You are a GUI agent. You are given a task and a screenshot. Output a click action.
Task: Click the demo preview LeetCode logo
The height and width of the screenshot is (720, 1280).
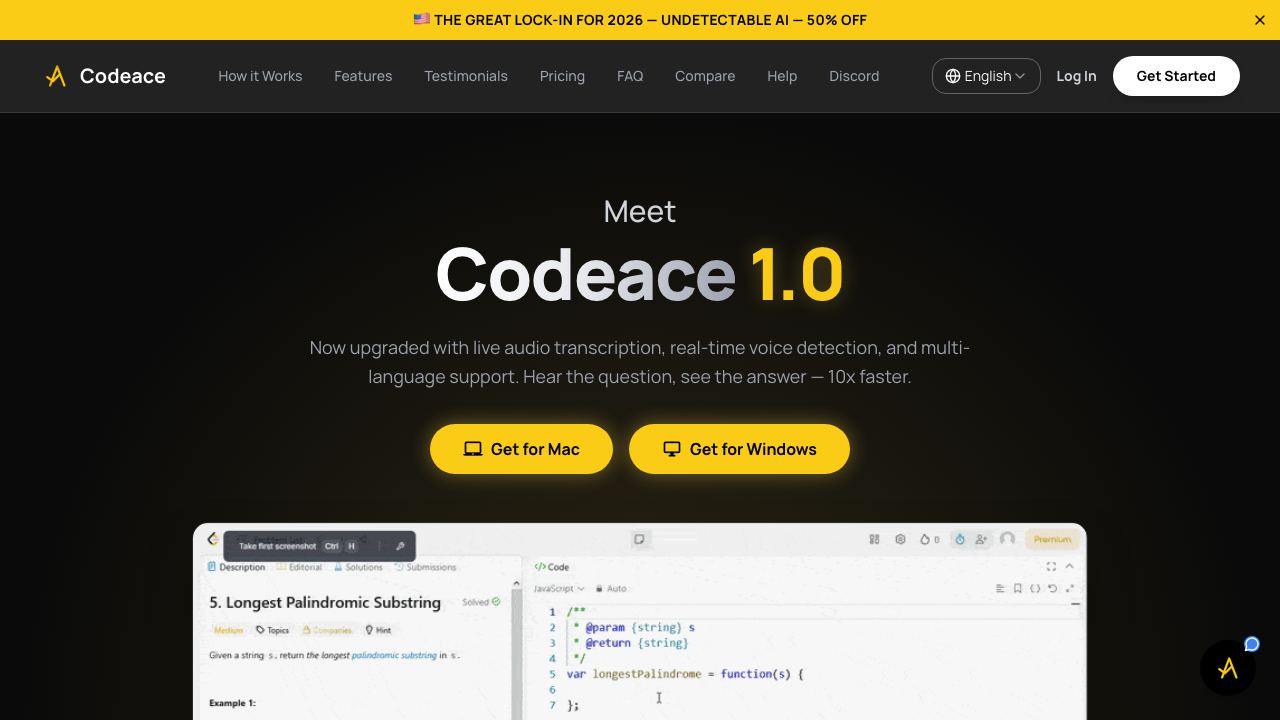pos(213,539)
